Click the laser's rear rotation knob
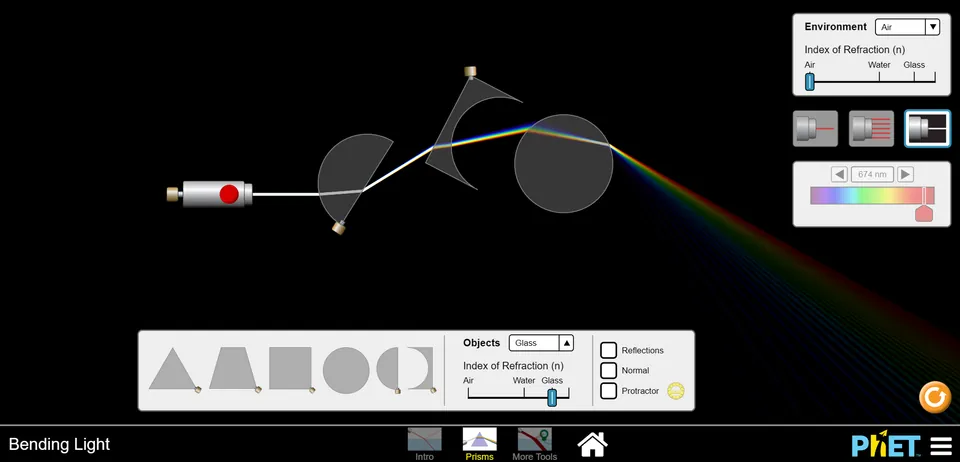 coord(173,194)
